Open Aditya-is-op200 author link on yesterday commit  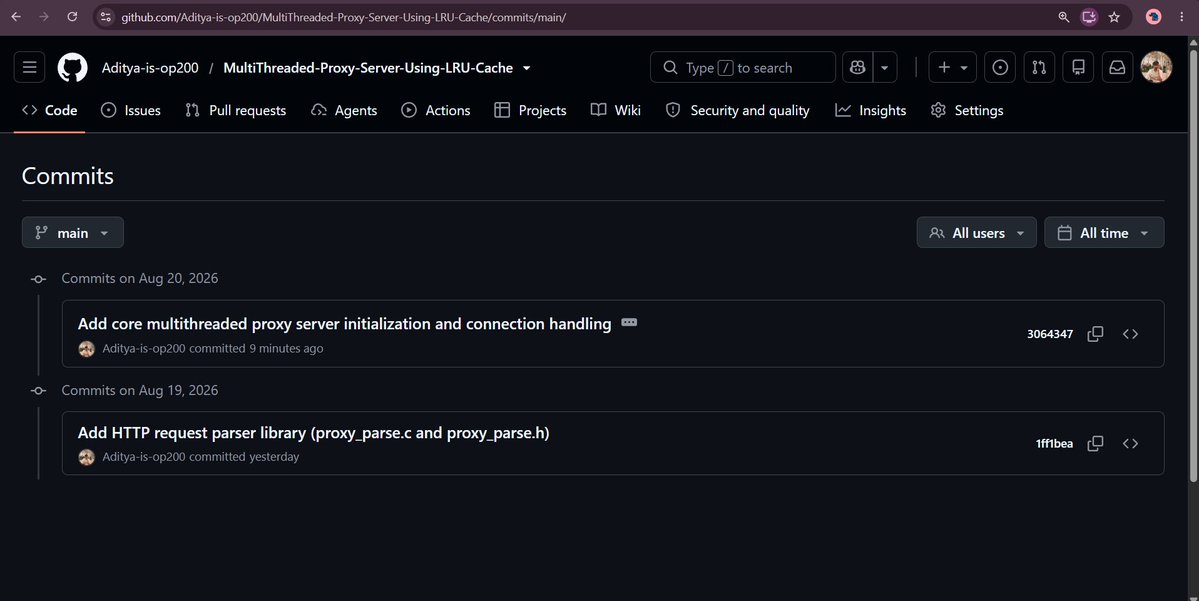click(x=144, y=456)
